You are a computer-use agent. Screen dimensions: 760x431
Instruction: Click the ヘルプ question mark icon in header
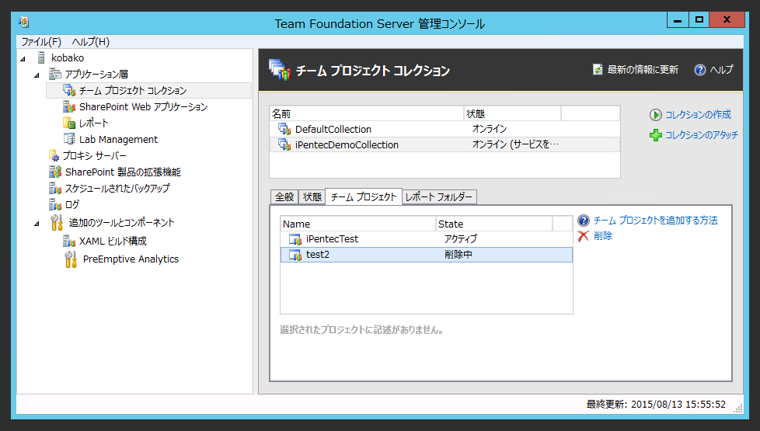[699, 70]
